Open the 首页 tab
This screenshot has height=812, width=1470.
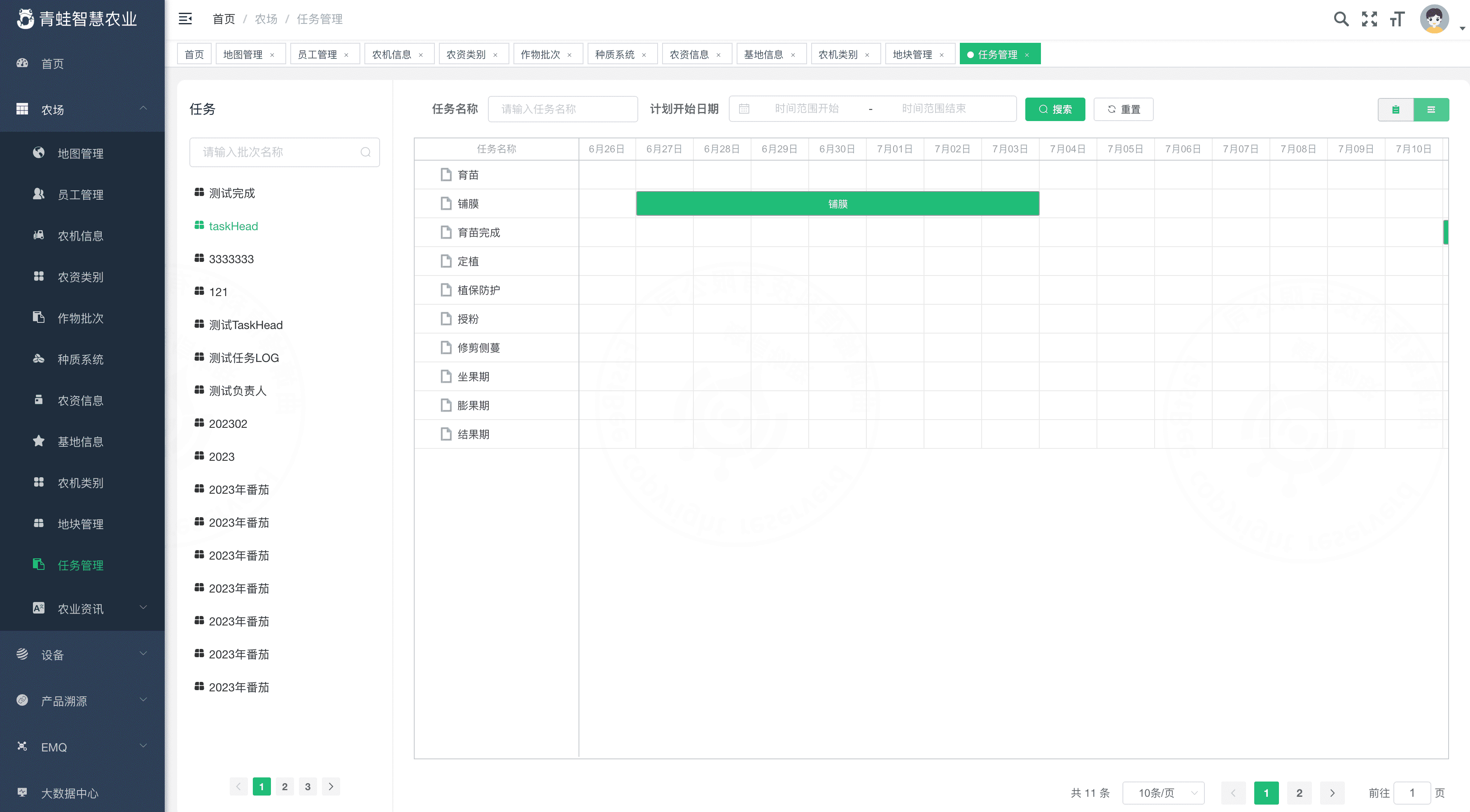194,54
